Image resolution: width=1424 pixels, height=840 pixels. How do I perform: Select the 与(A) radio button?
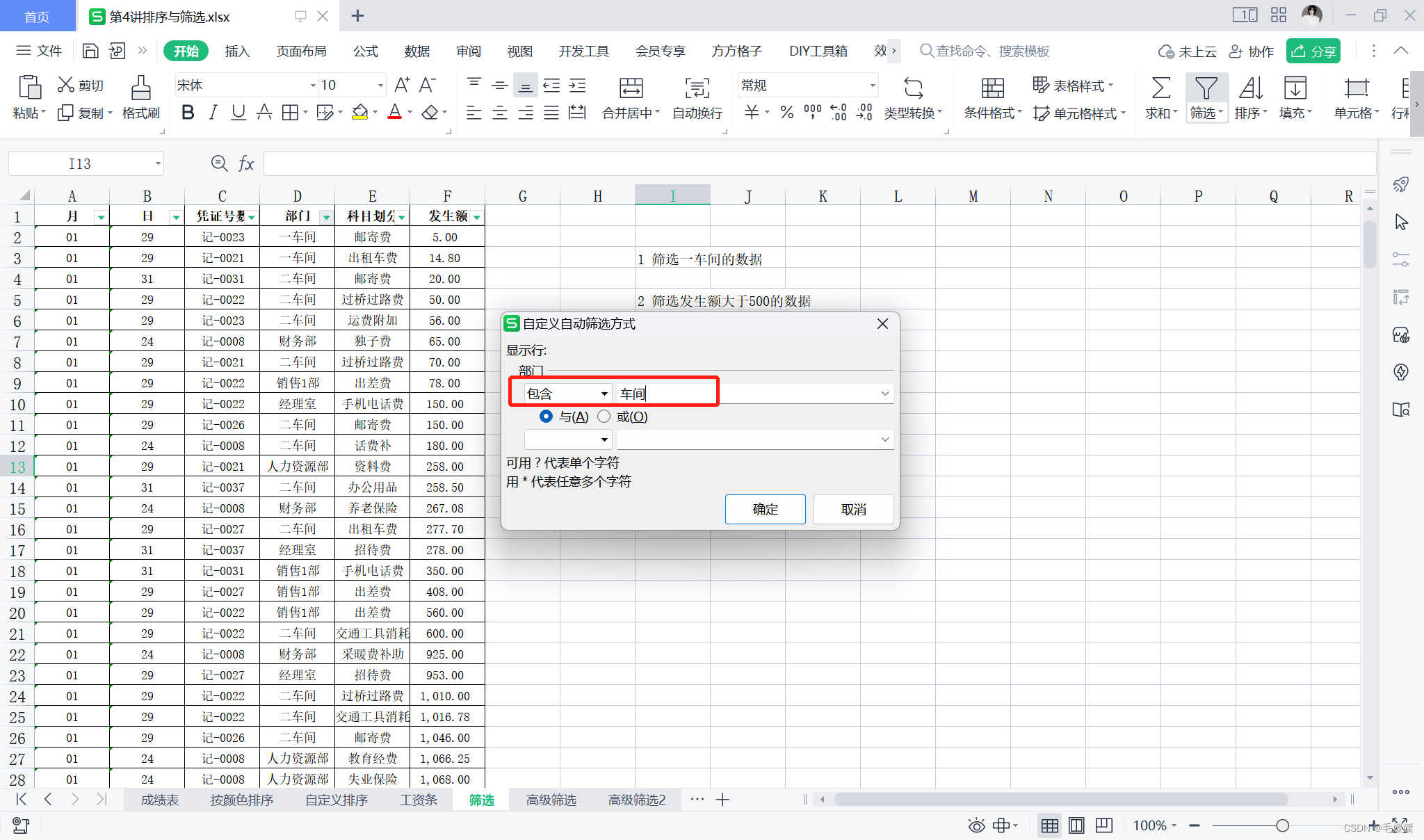(546, 417)
